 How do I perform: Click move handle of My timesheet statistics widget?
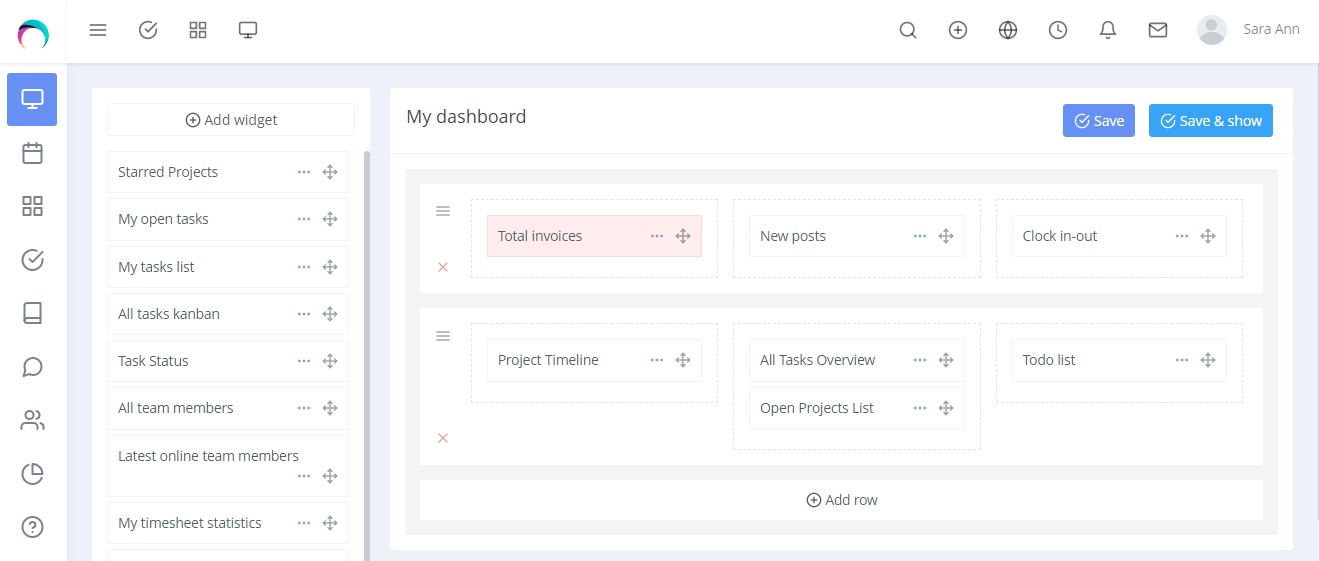tap(330, 523)
